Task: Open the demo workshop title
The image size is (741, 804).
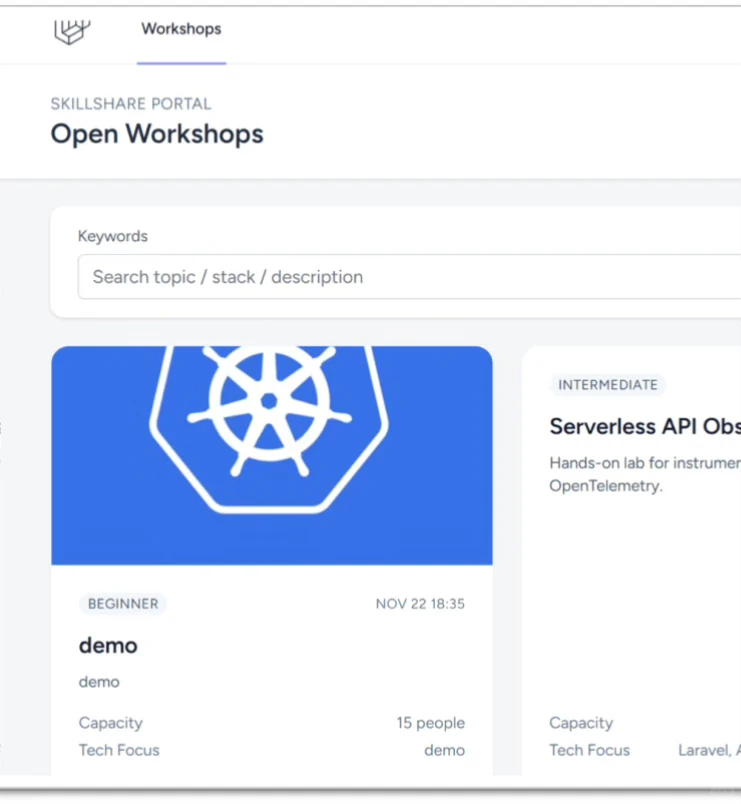Action: (108, 646)
